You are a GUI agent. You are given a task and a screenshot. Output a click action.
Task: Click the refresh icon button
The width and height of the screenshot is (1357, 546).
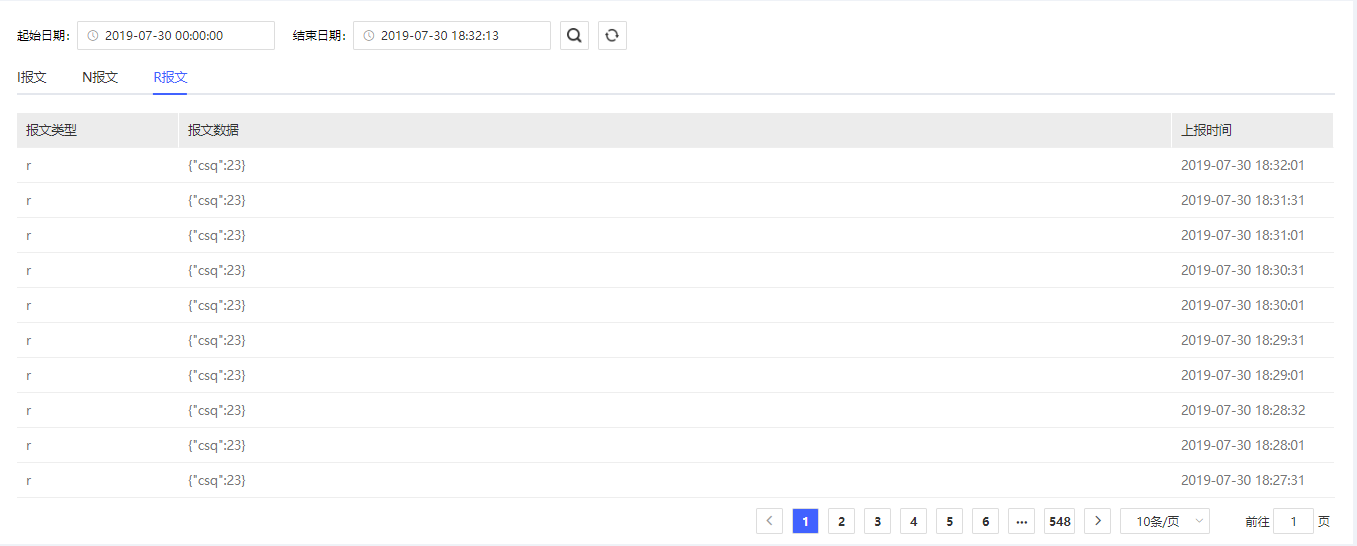coord(612,36)
